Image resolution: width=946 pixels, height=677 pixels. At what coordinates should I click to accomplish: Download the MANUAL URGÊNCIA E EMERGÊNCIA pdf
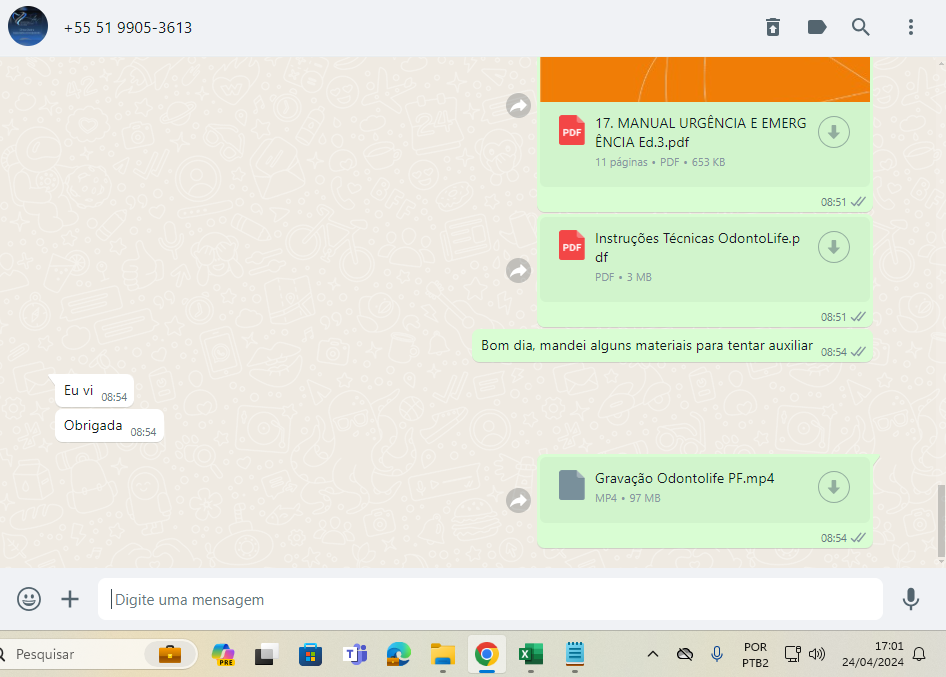834,132
